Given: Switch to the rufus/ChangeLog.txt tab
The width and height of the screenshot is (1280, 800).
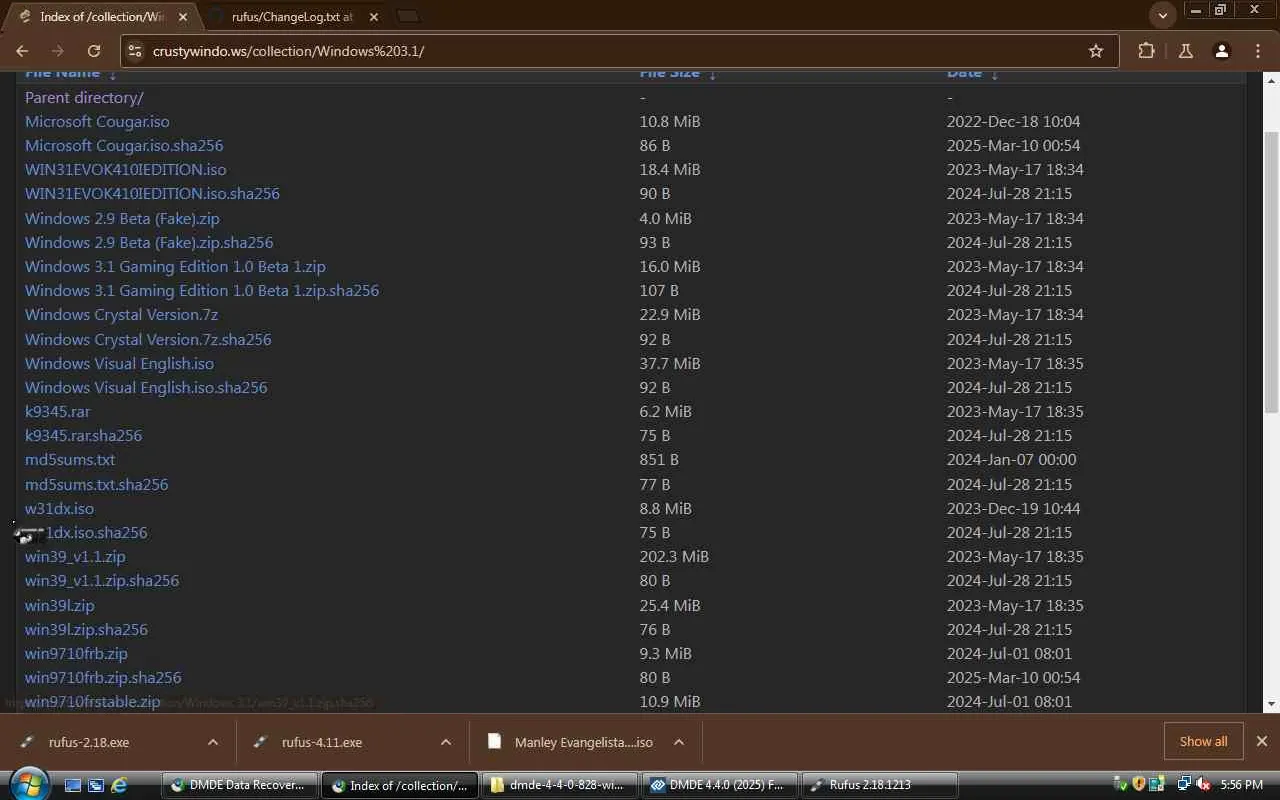Looking at the screenshot, I should tap(292, 17).
